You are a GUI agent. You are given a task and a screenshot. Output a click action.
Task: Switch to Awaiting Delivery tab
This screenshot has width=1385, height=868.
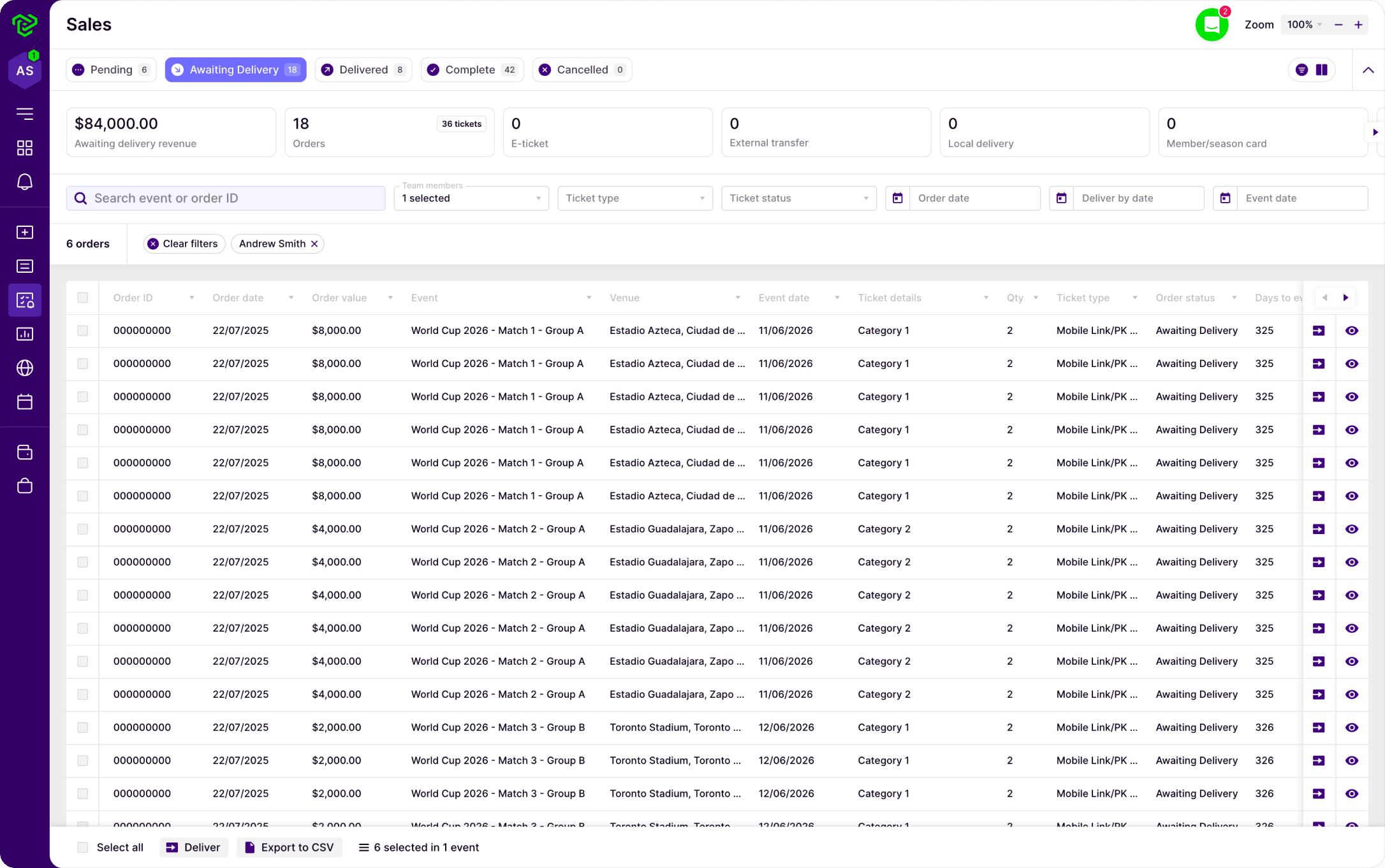click(235, 70)
